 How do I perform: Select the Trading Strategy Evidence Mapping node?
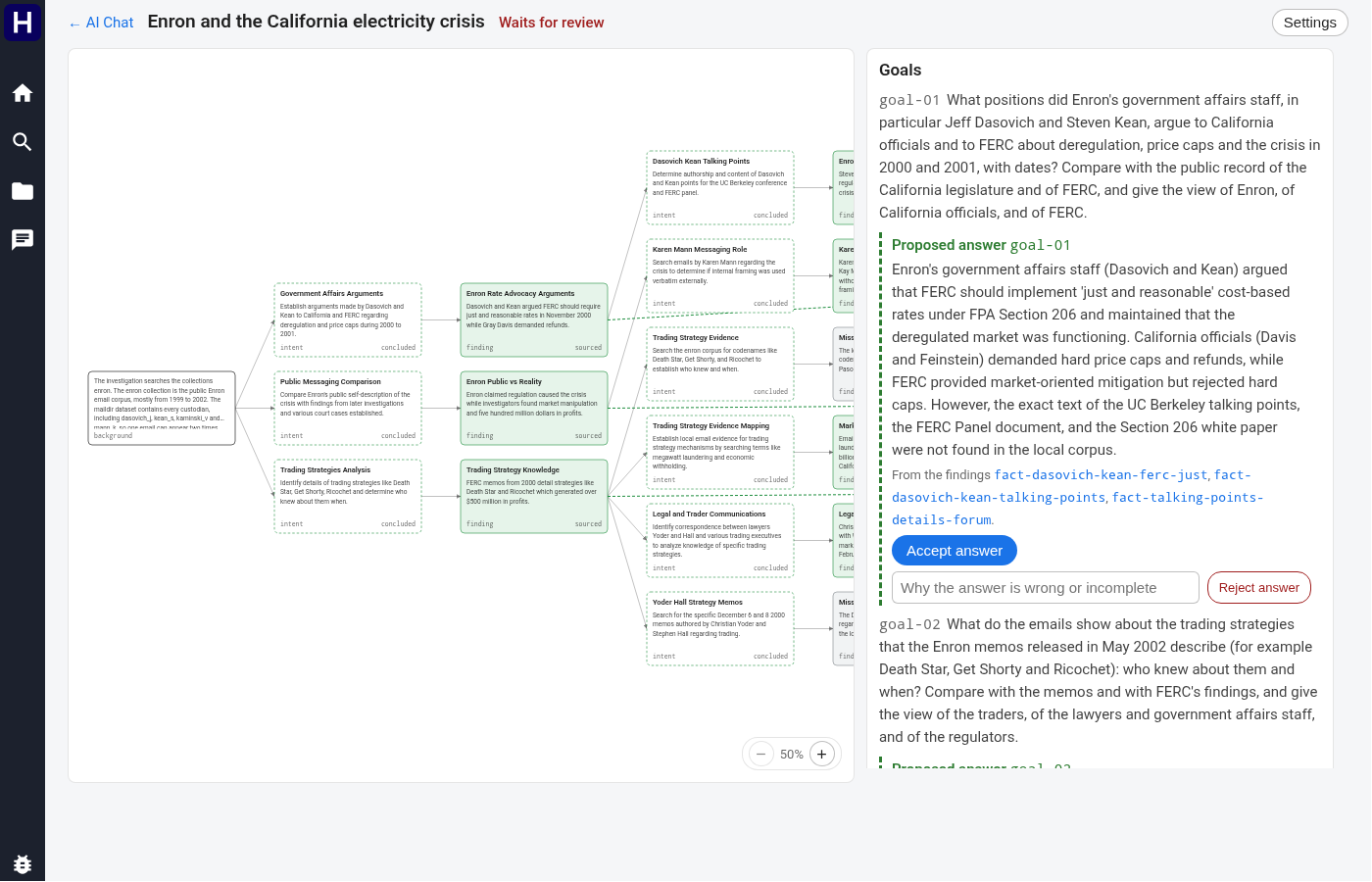tap(720, 453)
